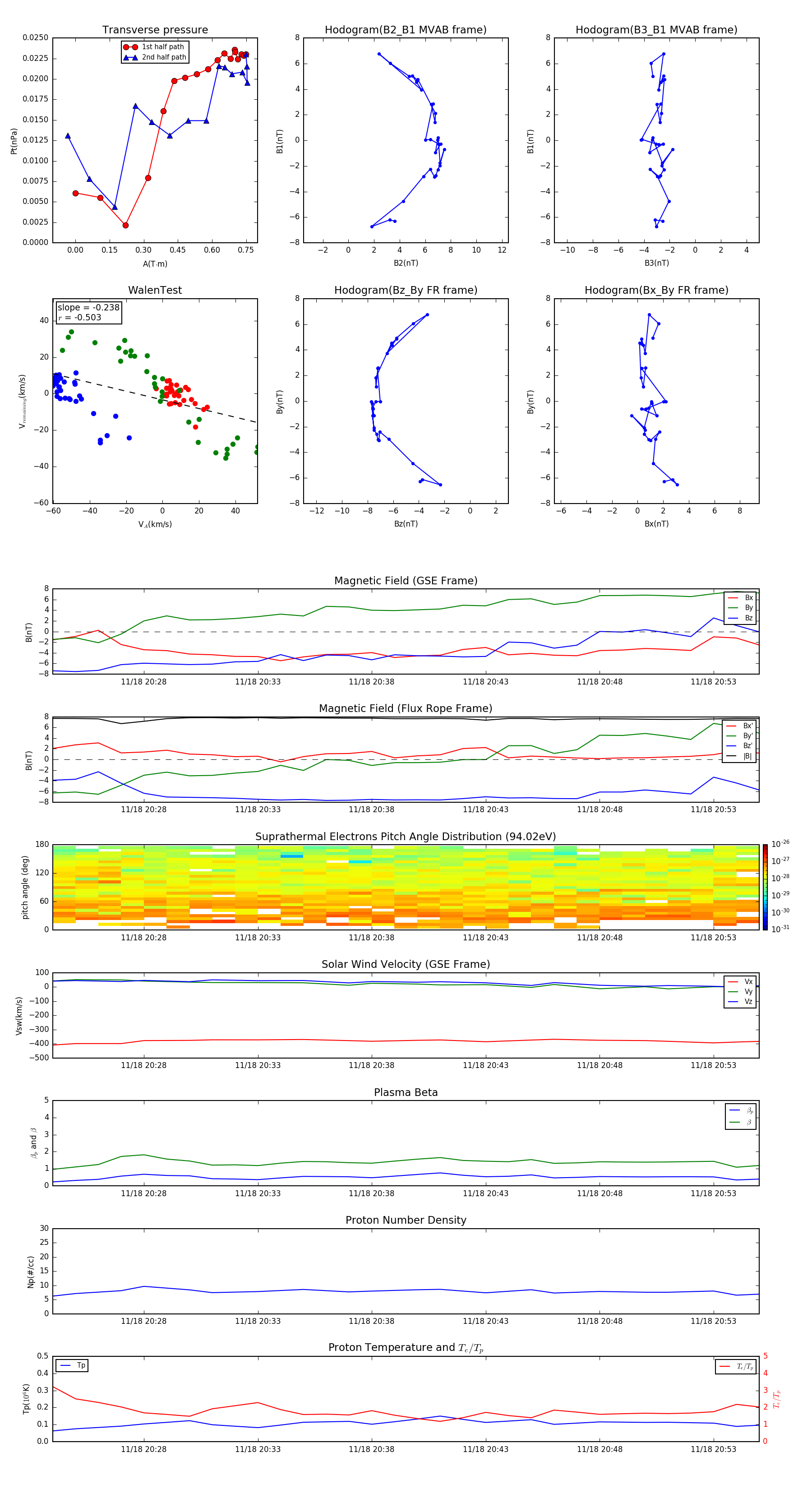Select "Bz'" in the Flux Rope legend
This screenshot has width=812, height=1489.
coord(740,746)
